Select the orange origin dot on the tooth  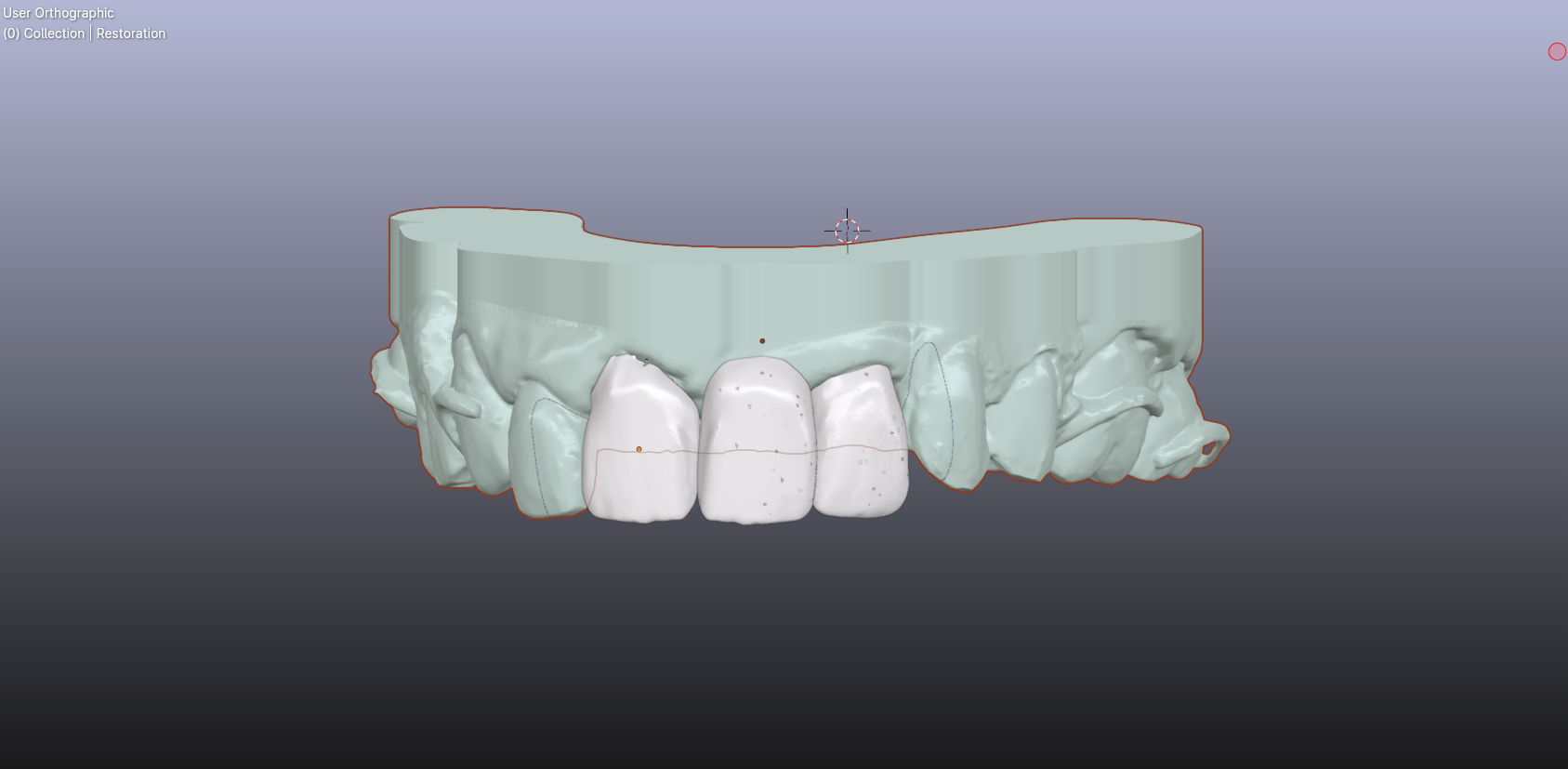click(x=639, y=449)
